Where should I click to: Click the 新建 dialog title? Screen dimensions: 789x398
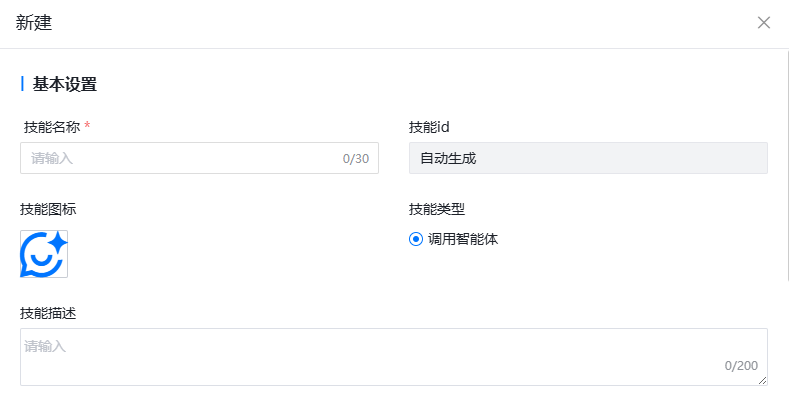(34, 23)
